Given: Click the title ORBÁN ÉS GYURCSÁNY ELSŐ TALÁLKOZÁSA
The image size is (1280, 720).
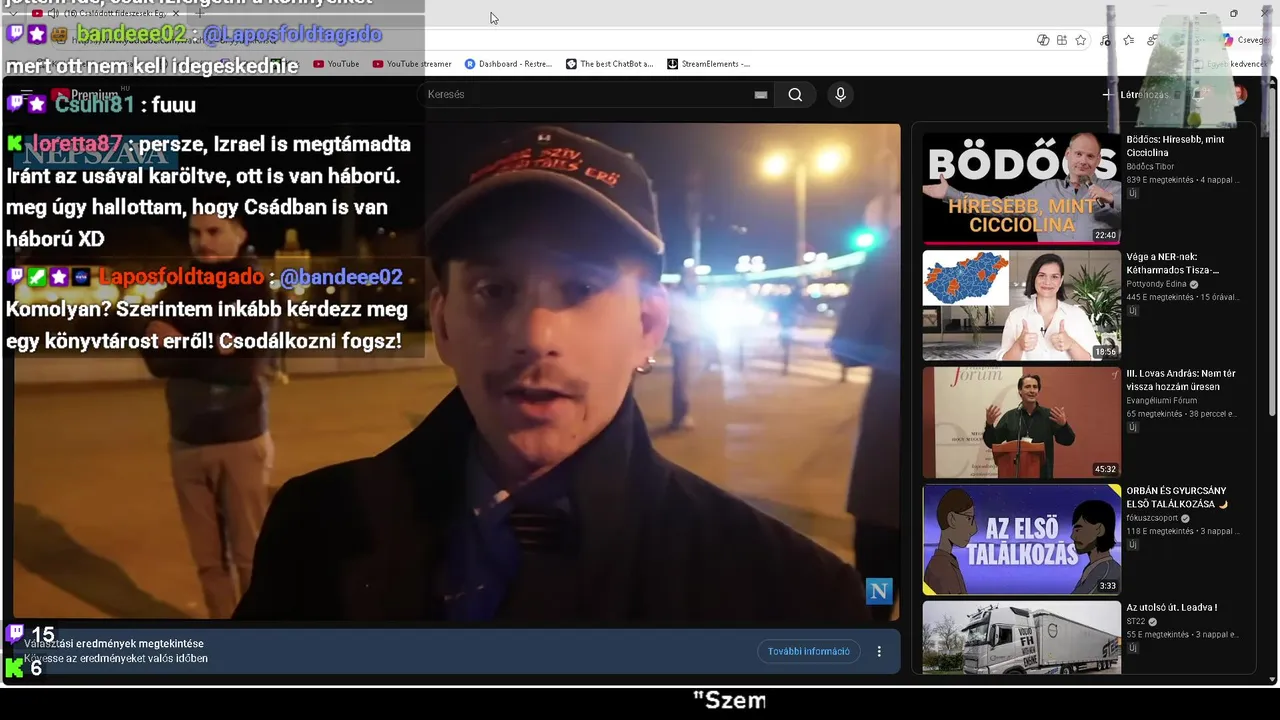Looking at the screenshot, I should [1177, 497].
